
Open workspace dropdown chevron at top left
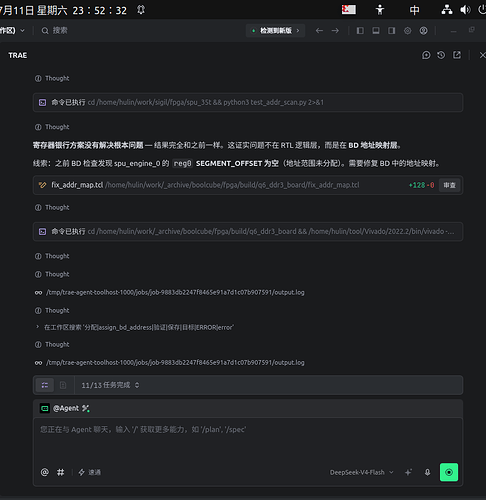pyautogui.click(x=22, y=31)
